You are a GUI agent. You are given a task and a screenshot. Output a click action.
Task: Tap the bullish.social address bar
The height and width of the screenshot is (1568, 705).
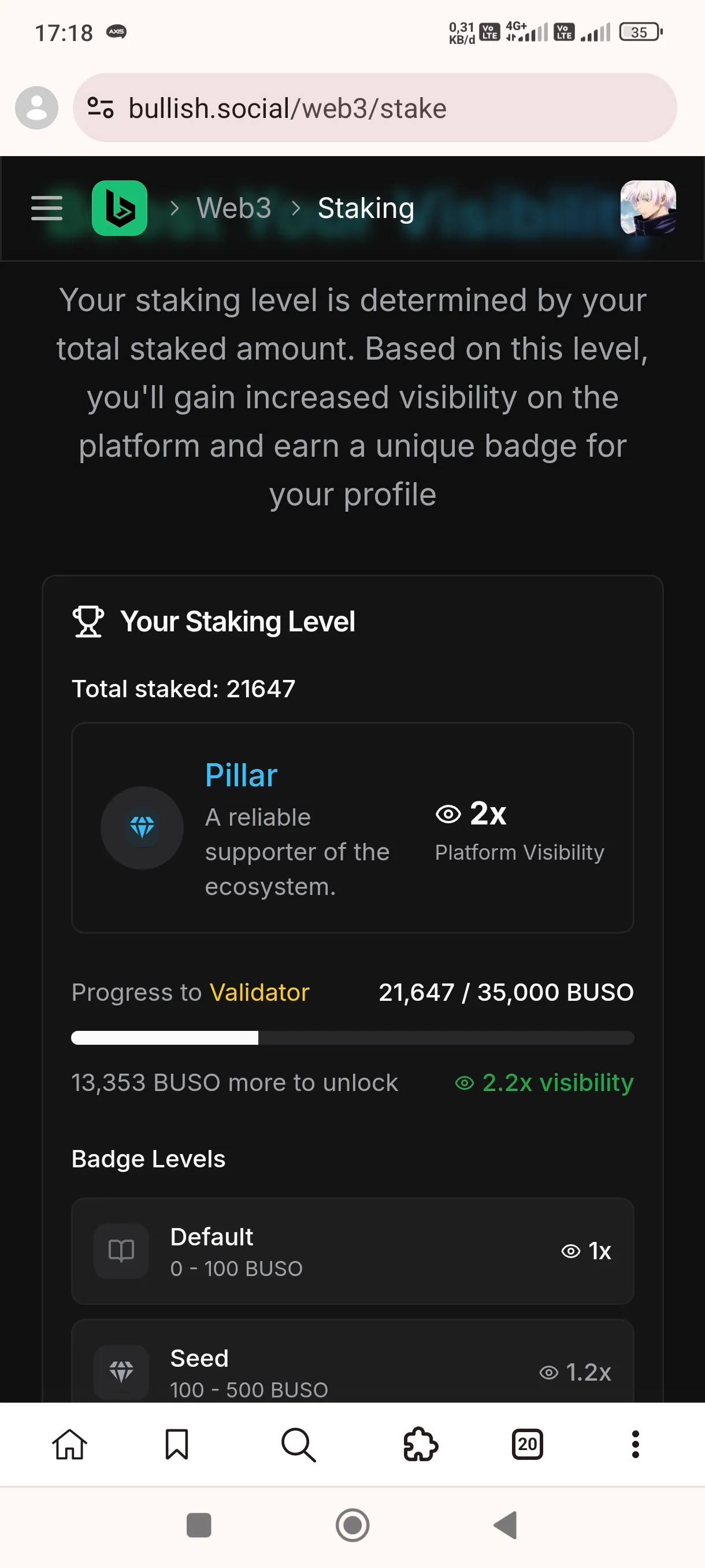coord(374,108)
